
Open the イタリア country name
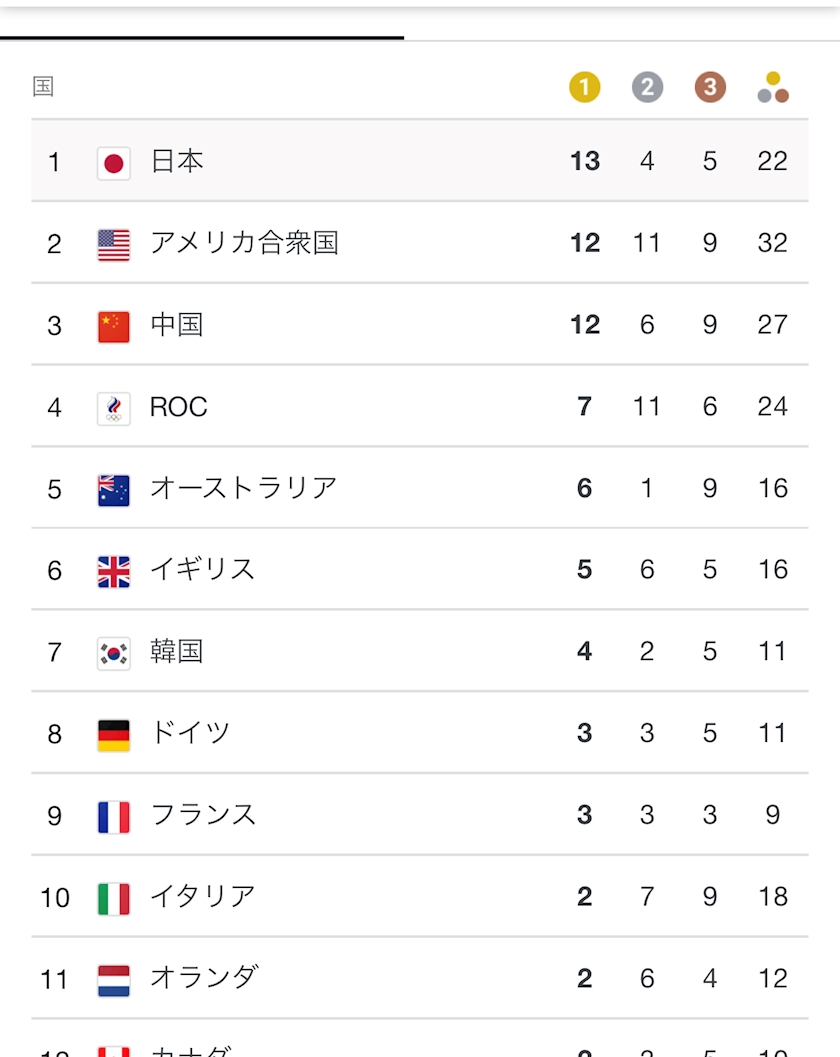(203, 896)
